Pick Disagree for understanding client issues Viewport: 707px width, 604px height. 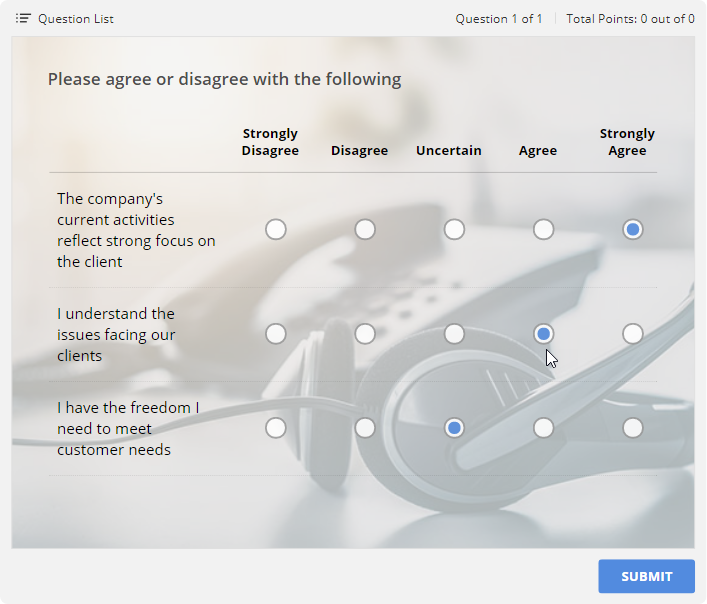pos(365,334)
